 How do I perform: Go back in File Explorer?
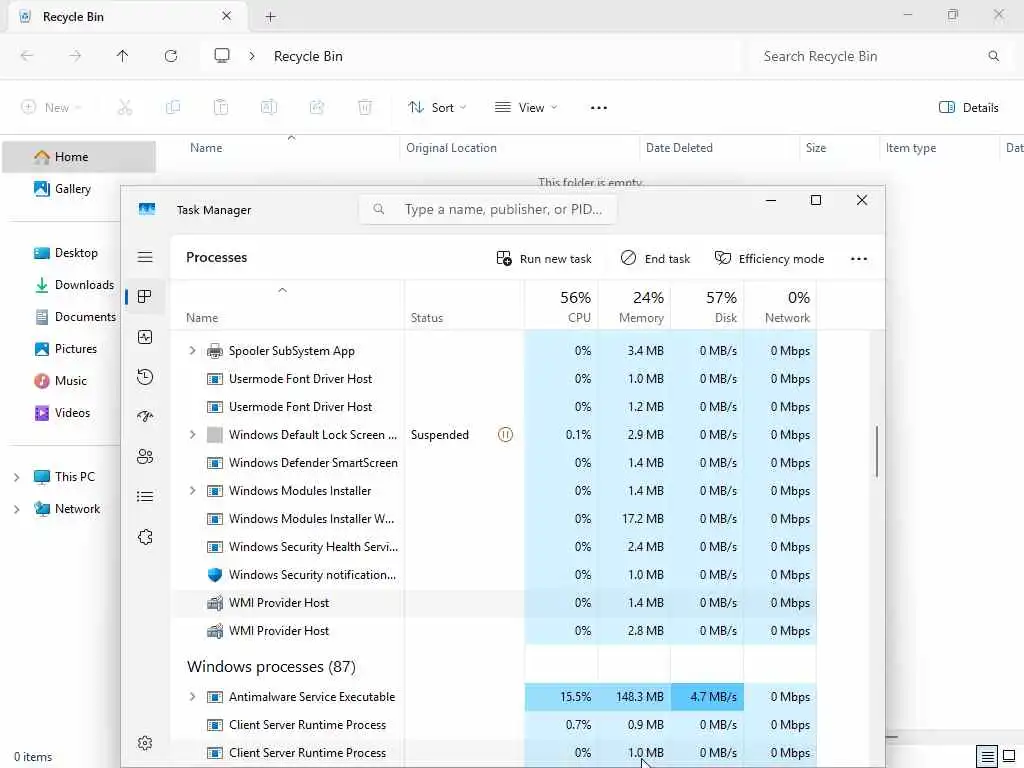coord(27,56)
